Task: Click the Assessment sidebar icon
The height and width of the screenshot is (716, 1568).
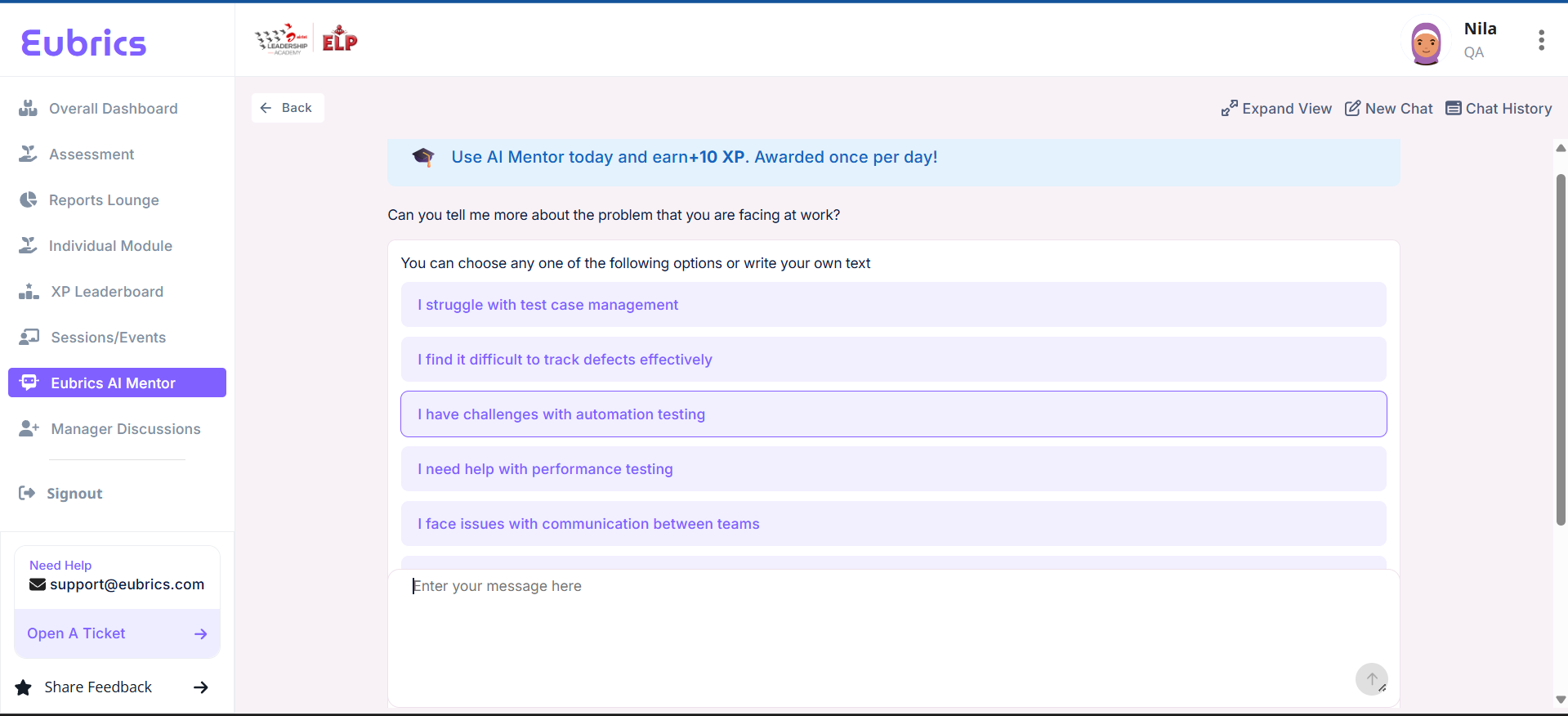Action: click(29, 154)
